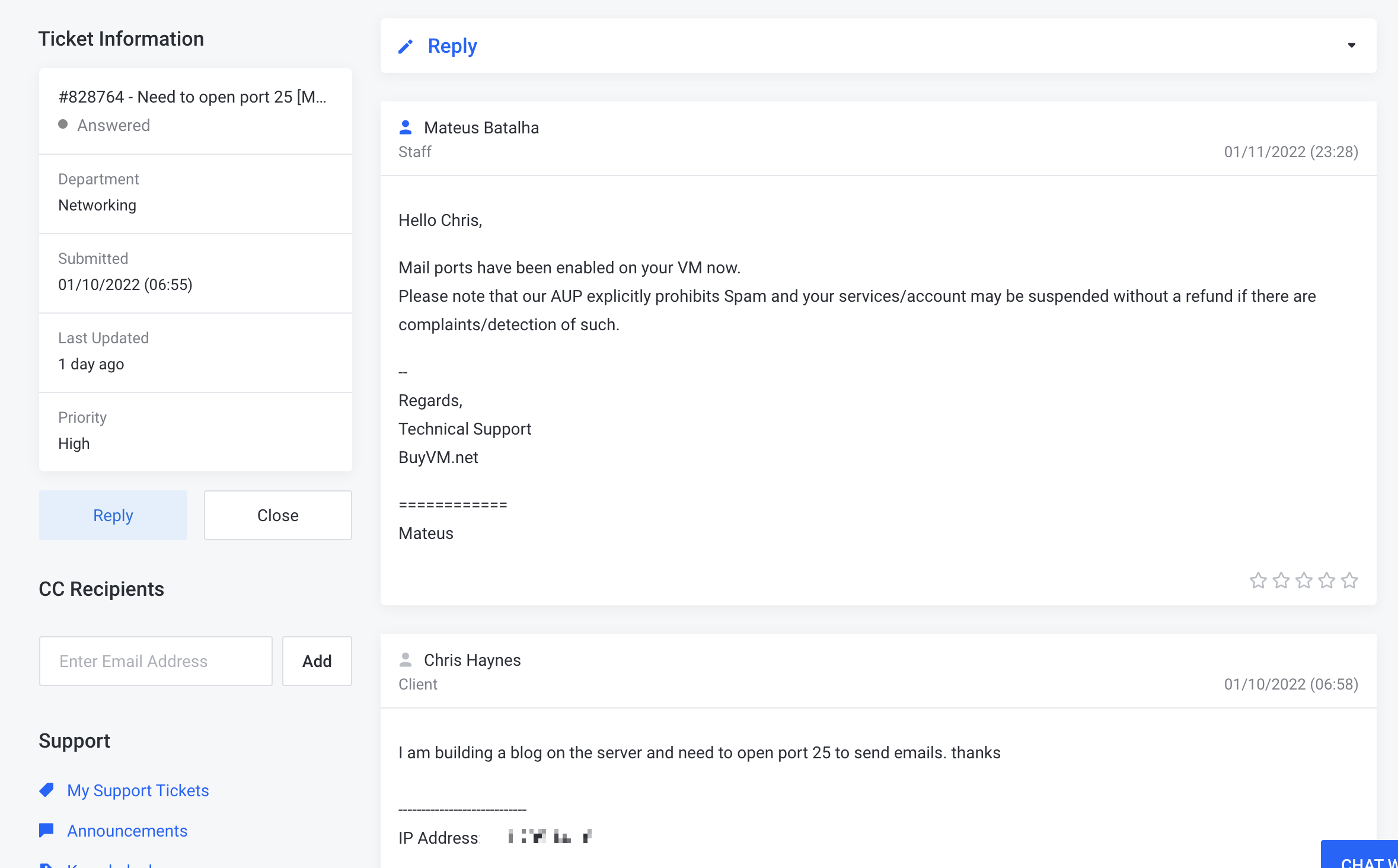Click staff reply timestamp 01/11/2022 (23:28)
Screen dimensions: 1398x868
pyautogui.click(x=1291, y=152)
